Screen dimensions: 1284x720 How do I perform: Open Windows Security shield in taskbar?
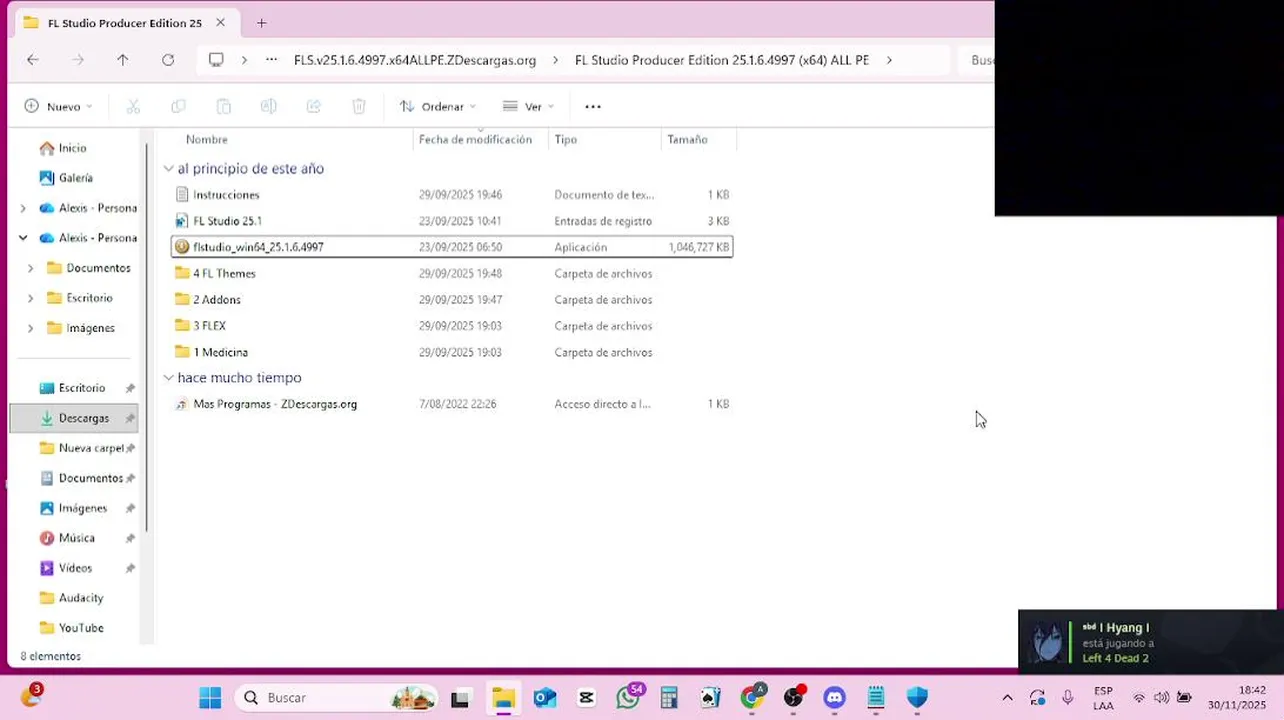click(x=917, y=698)
